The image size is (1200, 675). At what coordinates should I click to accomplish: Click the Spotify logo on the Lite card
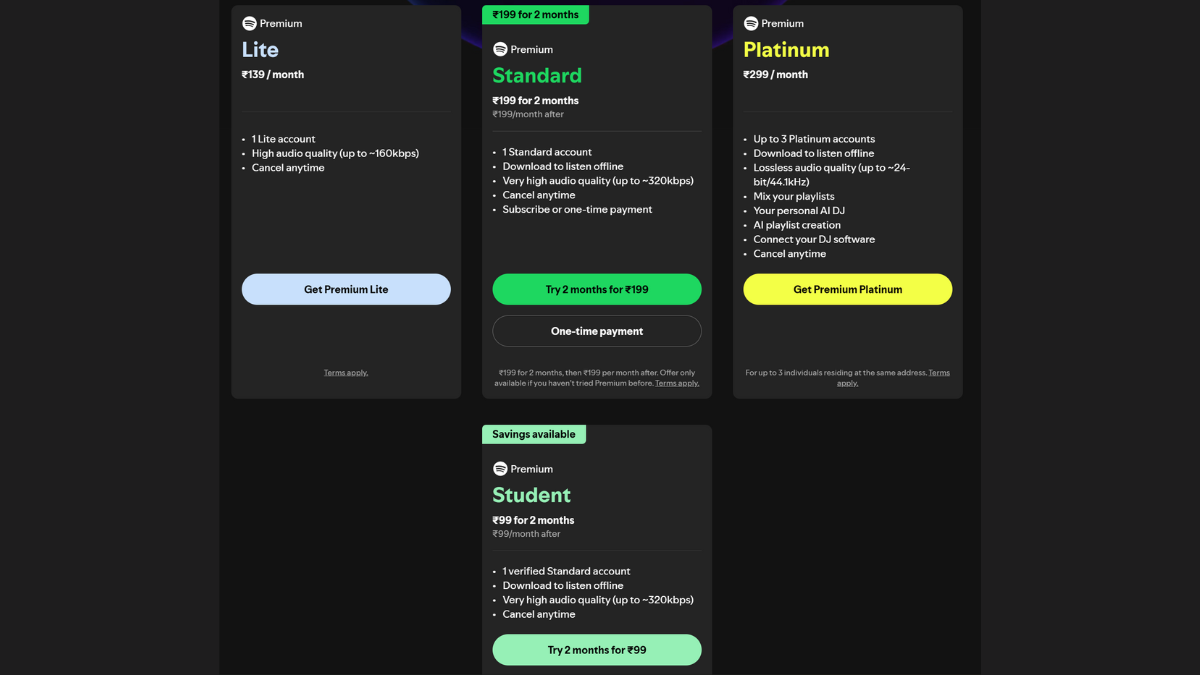(248, 22)
